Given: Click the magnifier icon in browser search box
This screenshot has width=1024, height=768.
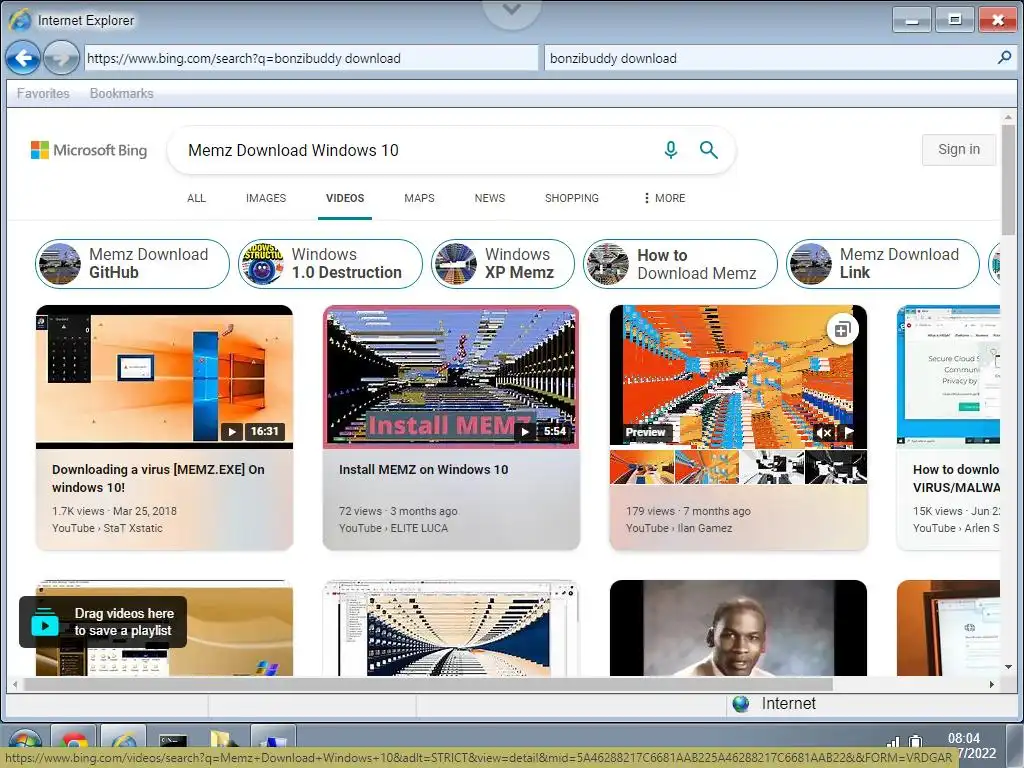Looking at the screenshot, I should coord(1004,57).
